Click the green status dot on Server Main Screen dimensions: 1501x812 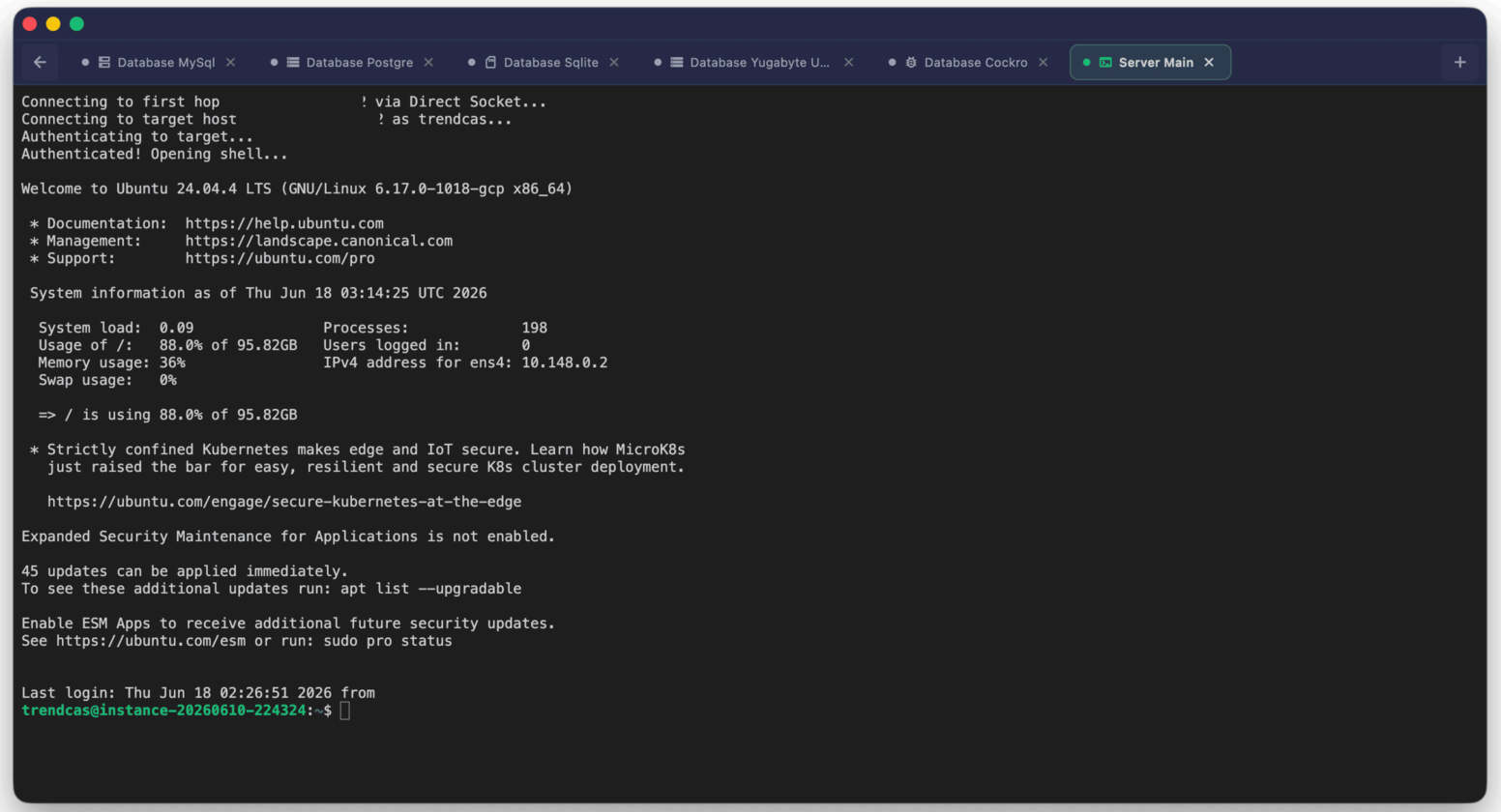1086,62
